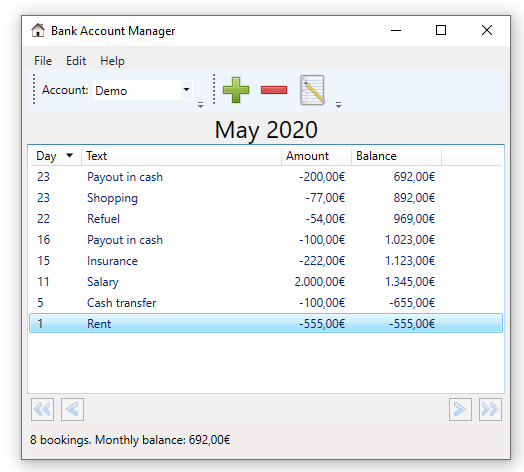Viewport: 524px width, 472px height.
Task: Jump to last month with double-right arrows
Action: [x=490, y=409]
